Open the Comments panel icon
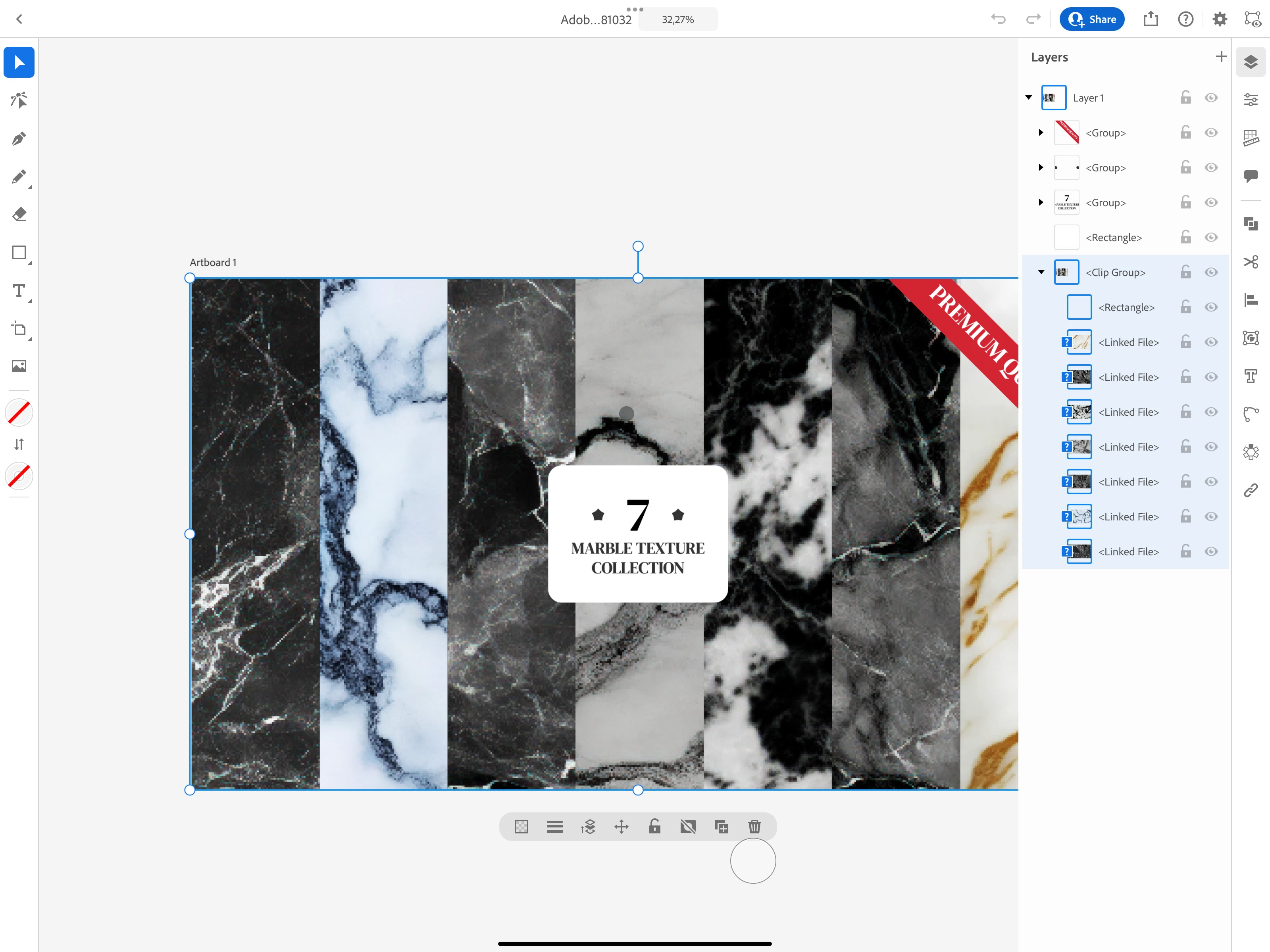Viewport: 1270px width, 952px height. pyautogui.click(x=1251, y=176)
